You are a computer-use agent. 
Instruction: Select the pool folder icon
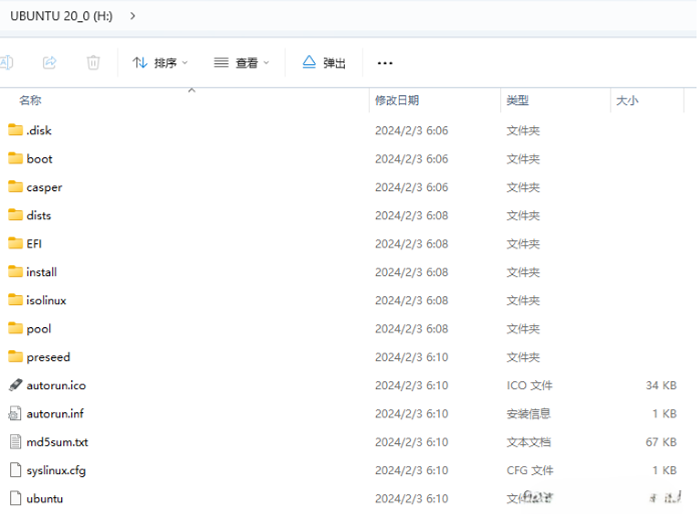pos(16,328)
